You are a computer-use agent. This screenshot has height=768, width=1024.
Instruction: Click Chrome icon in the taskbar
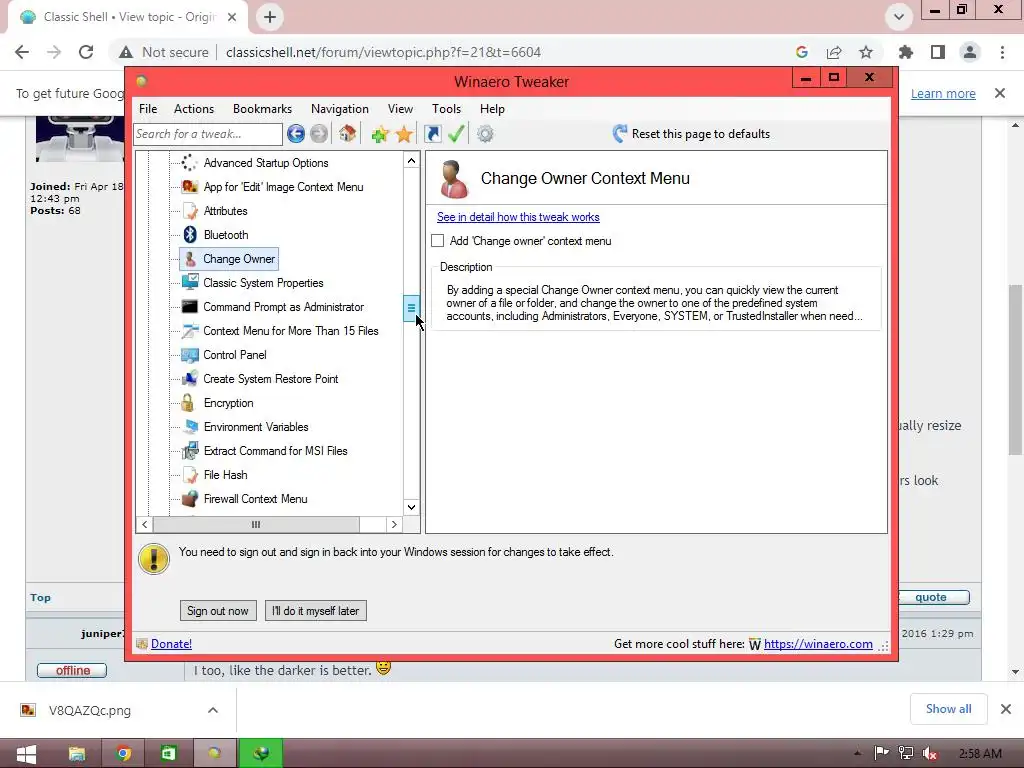[123, 754]
